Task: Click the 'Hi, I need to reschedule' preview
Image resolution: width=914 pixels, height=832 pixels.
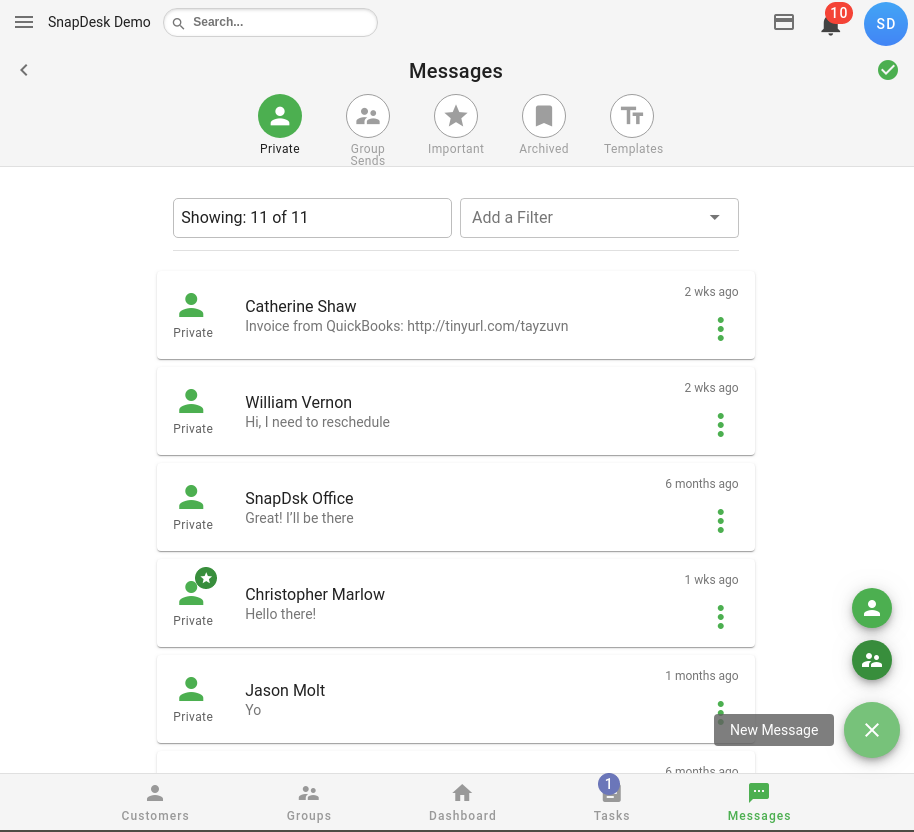Action: pyautogui.click(x=317, y=422)
